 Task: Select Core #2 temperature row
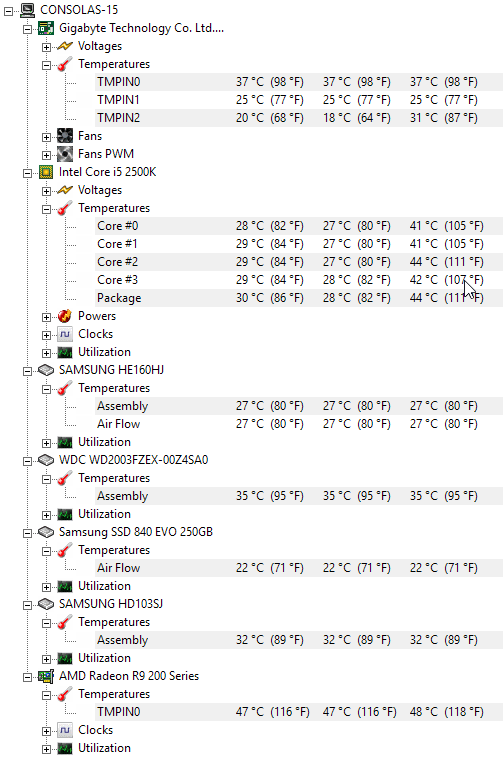(x=299, y=262)
